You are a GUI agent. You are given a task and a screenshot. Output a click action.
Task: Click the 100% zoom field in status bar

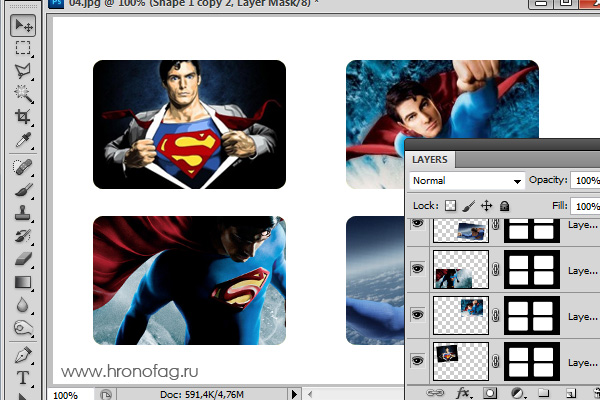pos(70,395)
